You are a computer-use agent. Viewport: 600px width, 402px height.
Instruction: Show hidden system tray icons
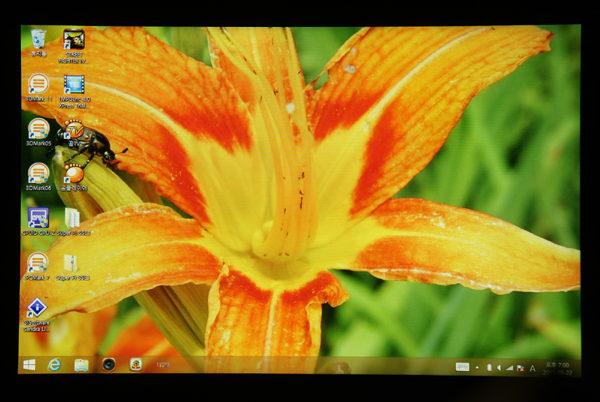(x=477, y=368)
